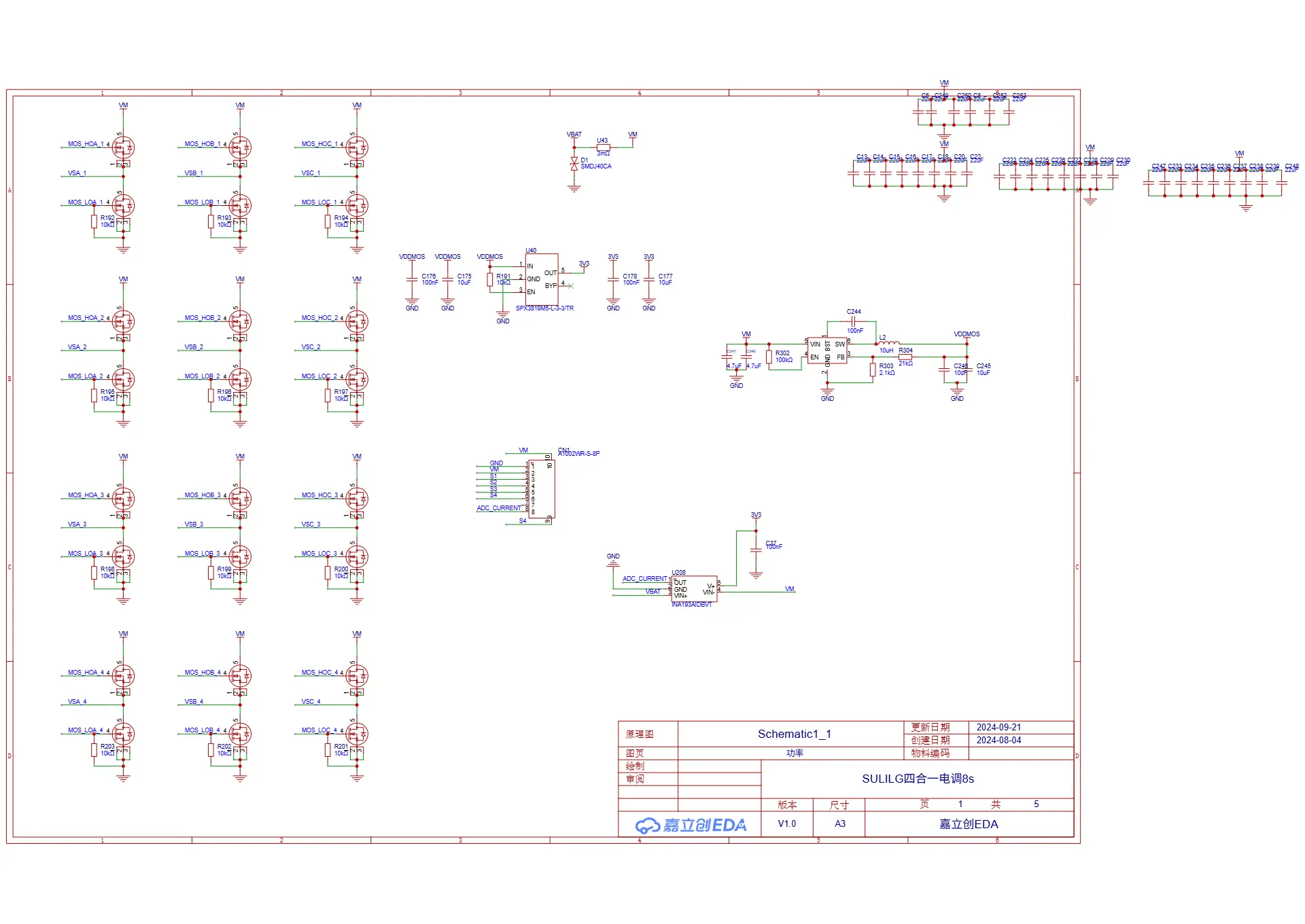
Task: Select resistor R191 designator
Action: coord(503,277)
